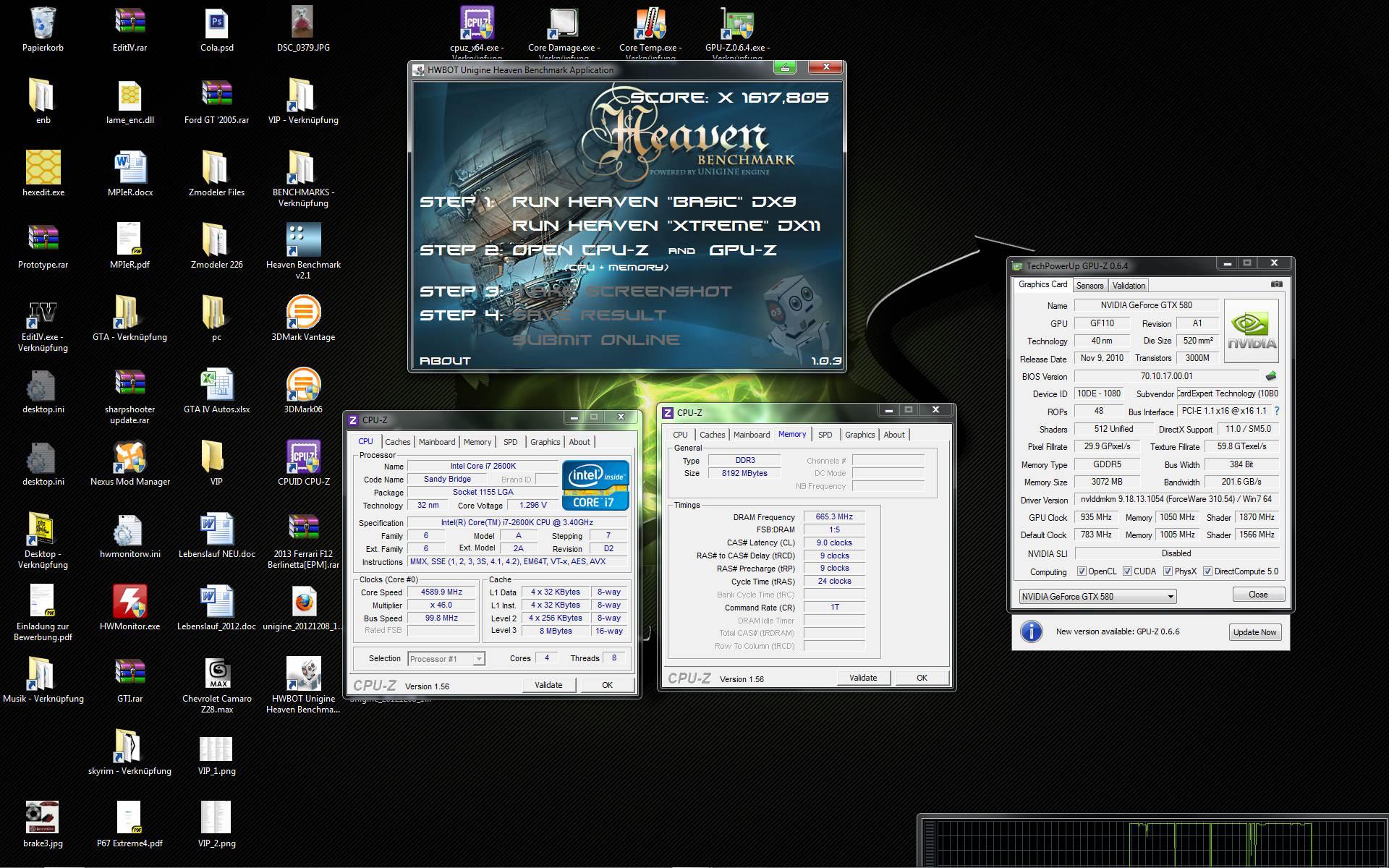1389x868 pixels.
Task: Toggle the OpenCL checkbox in GPU-Z
Action: [x=1082, y=571]
